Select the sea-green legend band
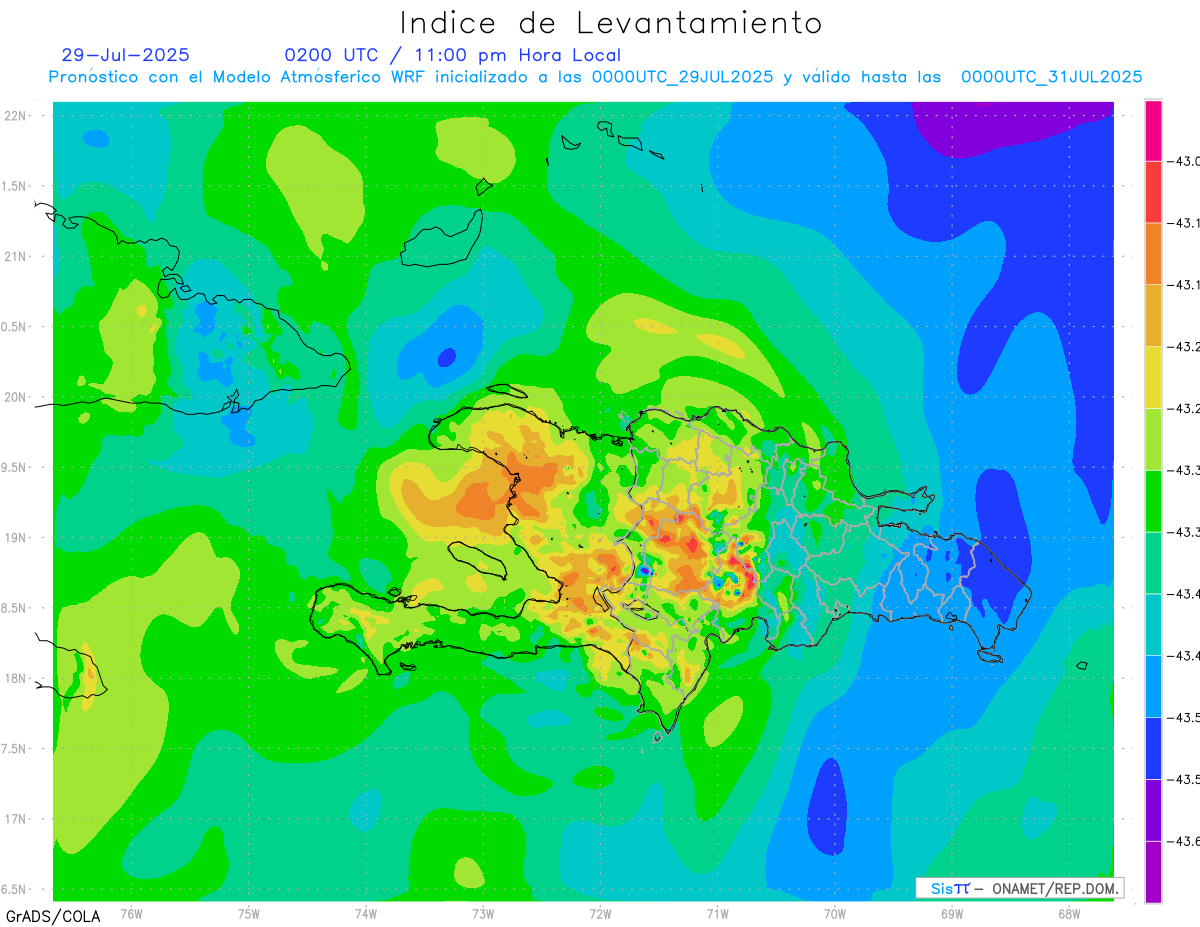The width and height of the screenshot is (1200, 927). tap(1153, 563)
